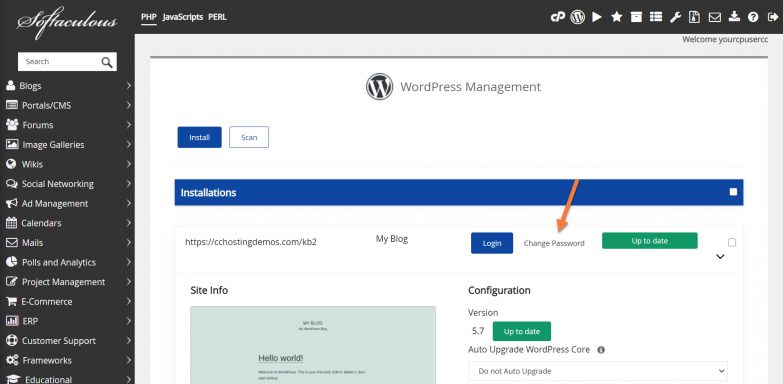783x384 pixels.
Task: Click the version number 5.7
Action: pyautogui.click(x=478, y=331)
